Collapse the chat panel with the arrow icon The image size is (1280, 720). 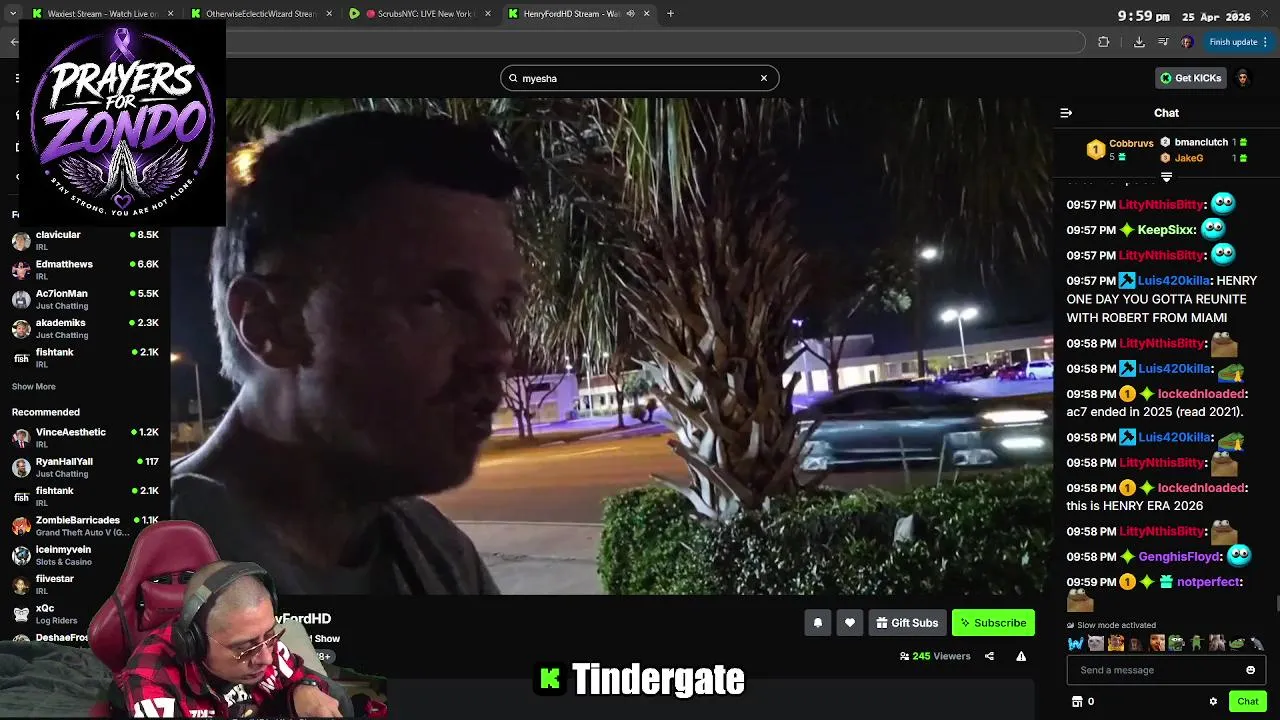click(x=1066, y=113)
